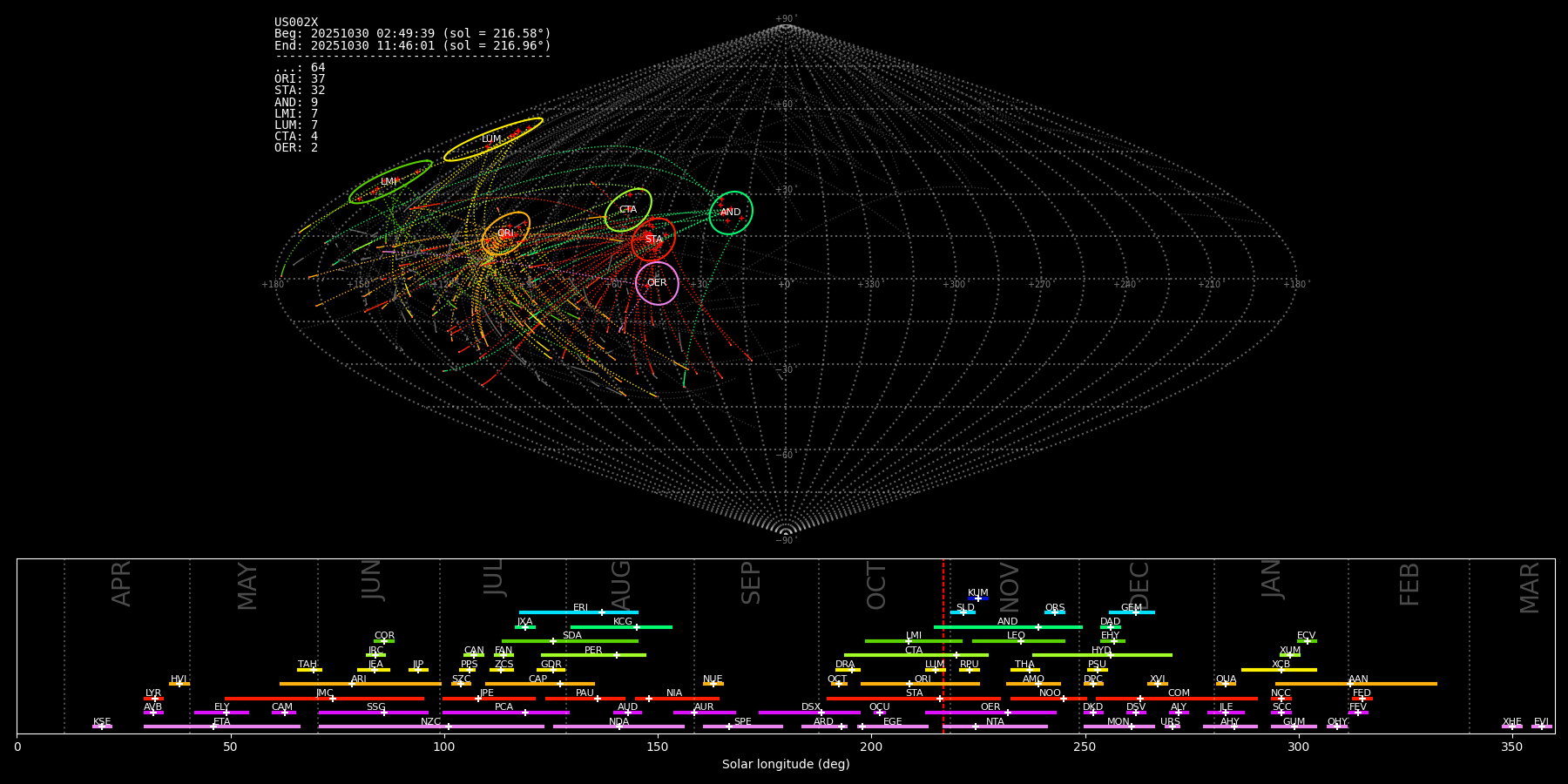This screenshot has height=784, width=1568.
Task: Select the CTA radiant ellipse on the sky map
Action: 628,210
